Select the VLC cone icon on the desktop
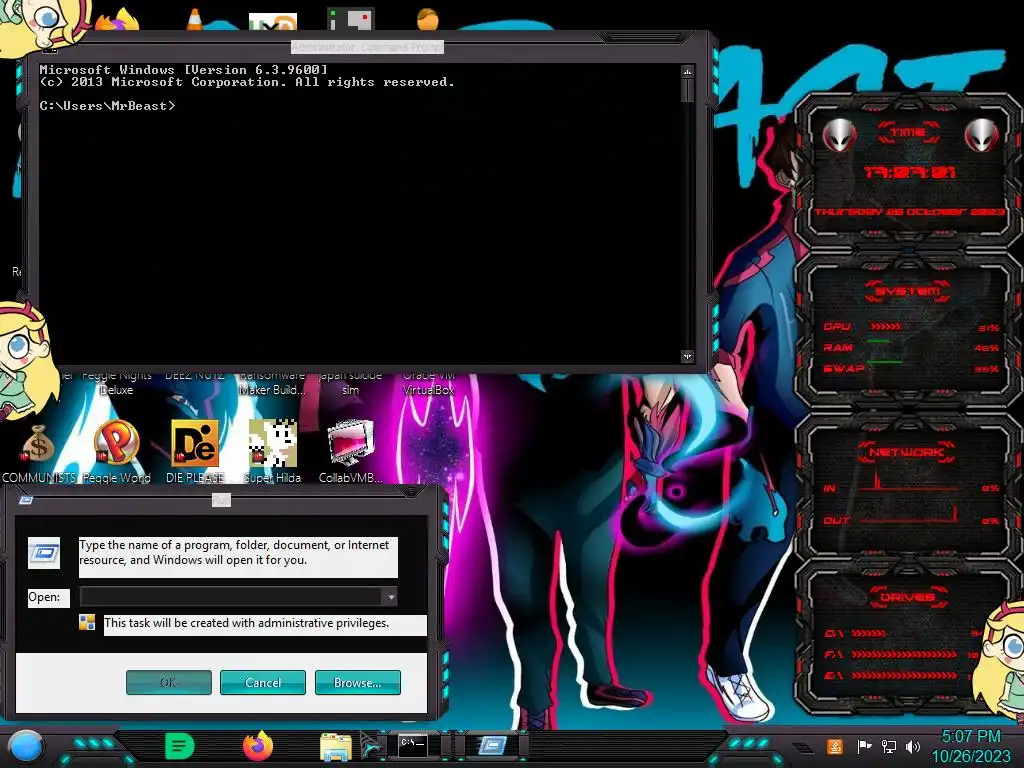The height and width of the screenshot is (768, 1024). (x=194, y=20)
